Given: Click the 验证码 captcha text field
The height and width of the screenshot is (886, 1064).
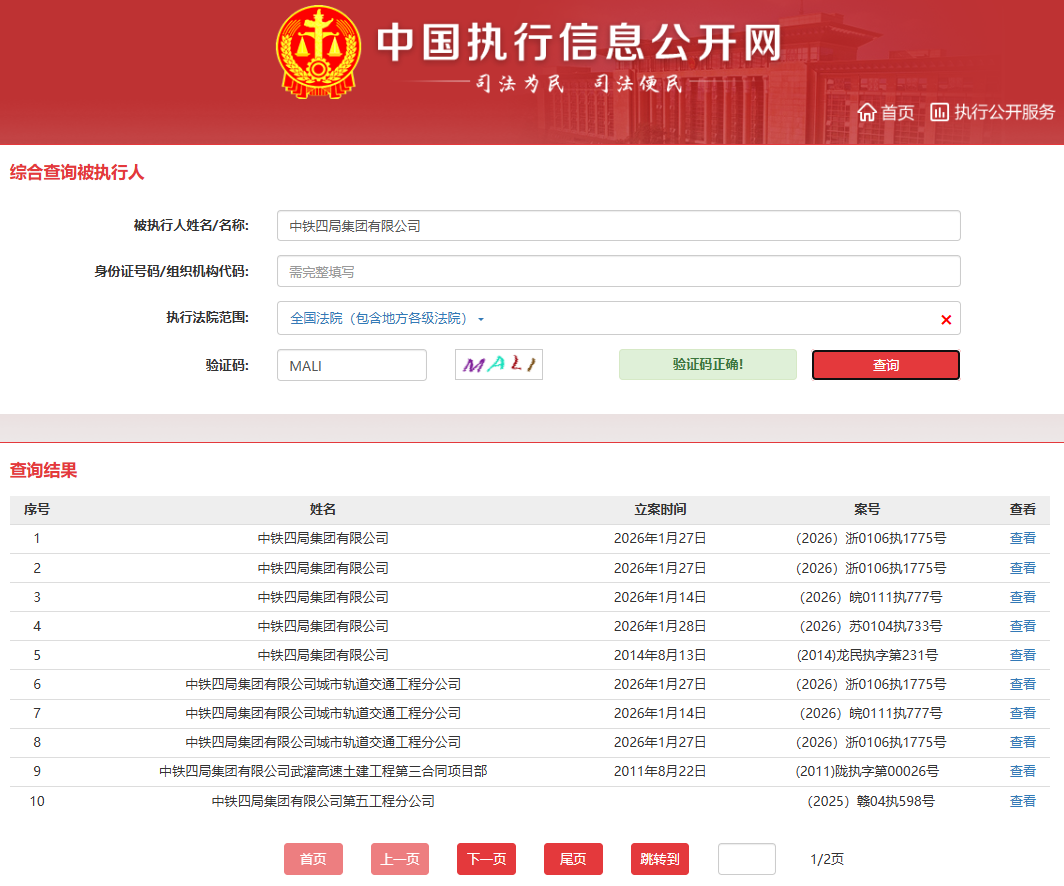Looking at the screenshot, I should pyautogui.click(x=351, y=365).
